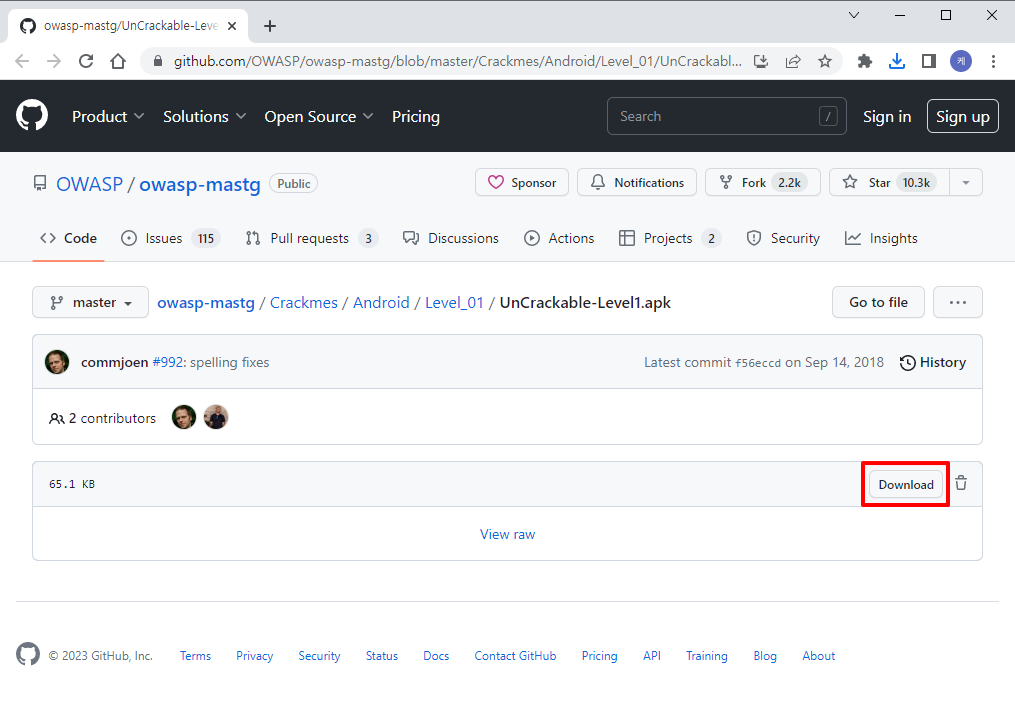Click the browser address bar URL
Screen dimensions: 1015x723
[458, 61]
